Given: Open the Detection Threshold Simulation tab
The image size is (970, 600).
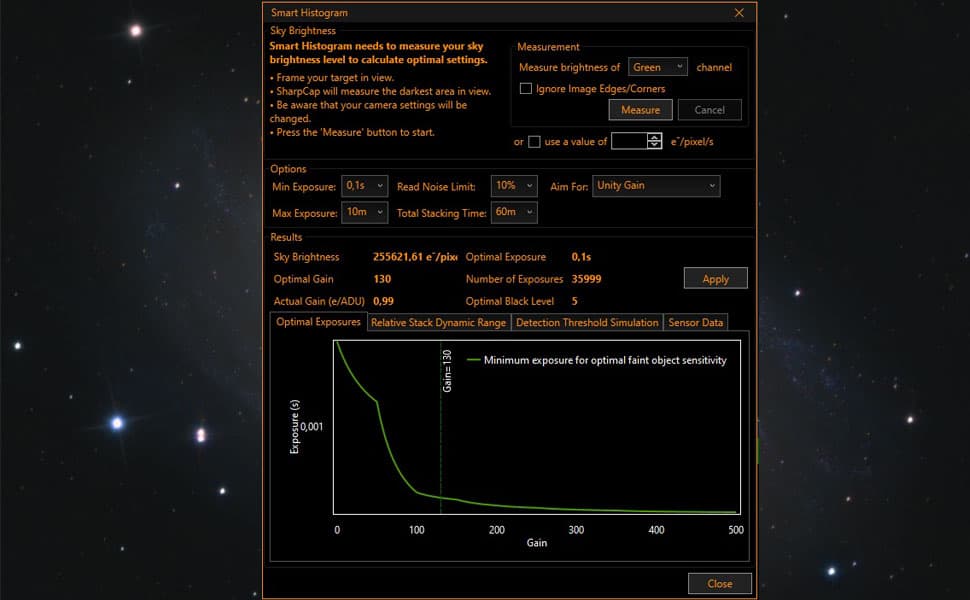Looking at the screenshot, I should tap(587, 322).
